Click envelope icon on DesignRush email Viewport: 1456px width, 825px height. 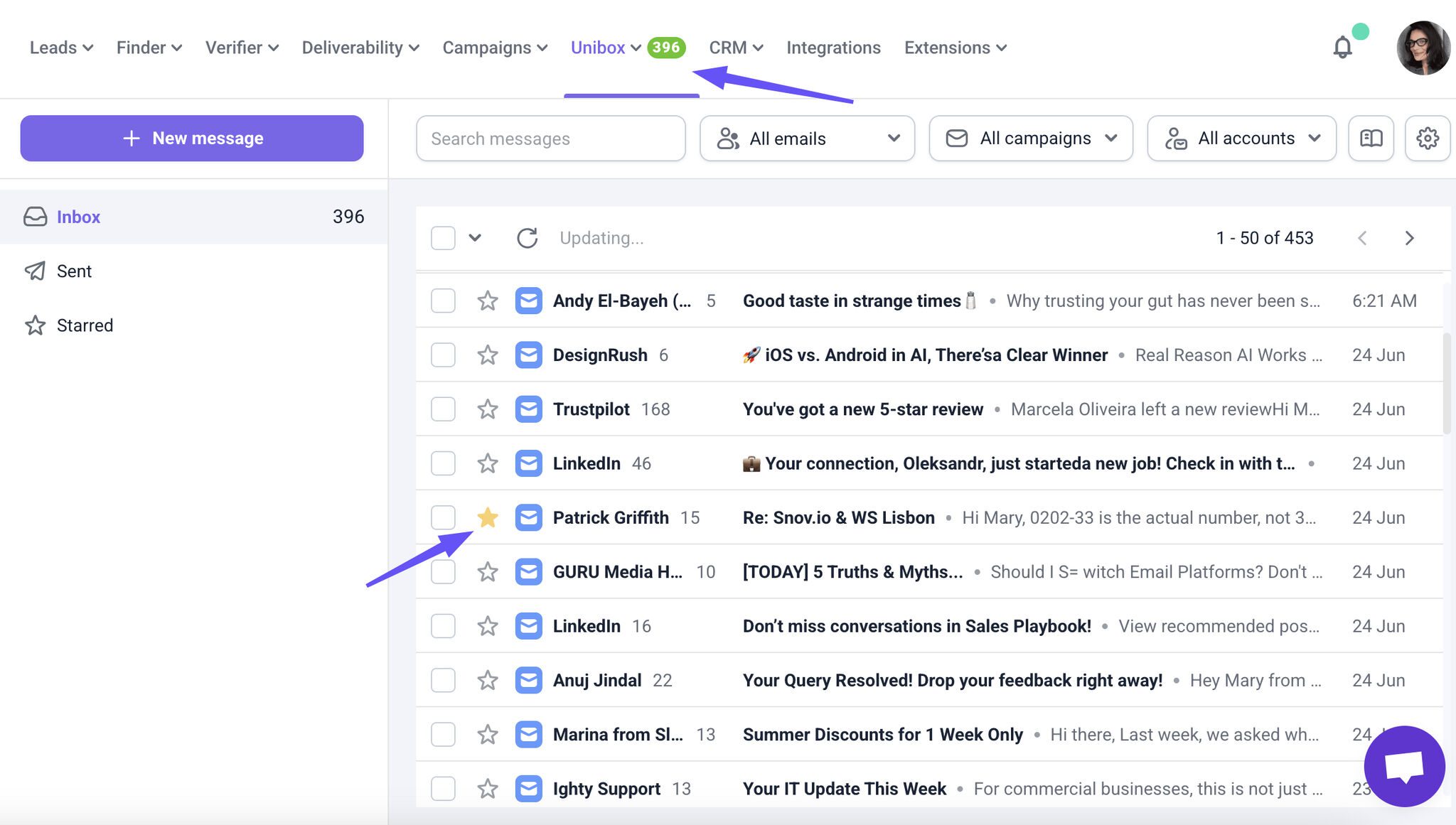528,355
